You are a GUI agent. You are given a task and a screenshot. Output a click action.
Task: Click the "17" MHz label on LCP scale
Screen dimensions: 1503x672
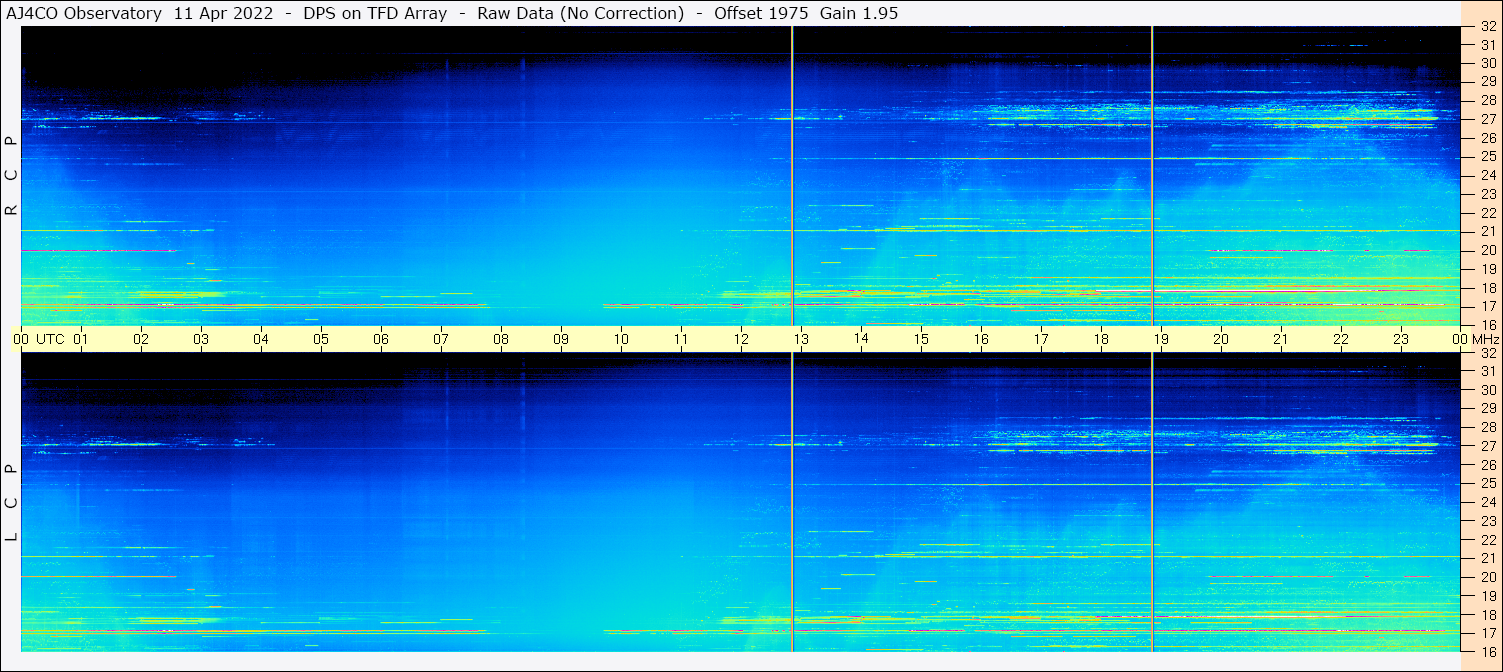point(1488,633)
